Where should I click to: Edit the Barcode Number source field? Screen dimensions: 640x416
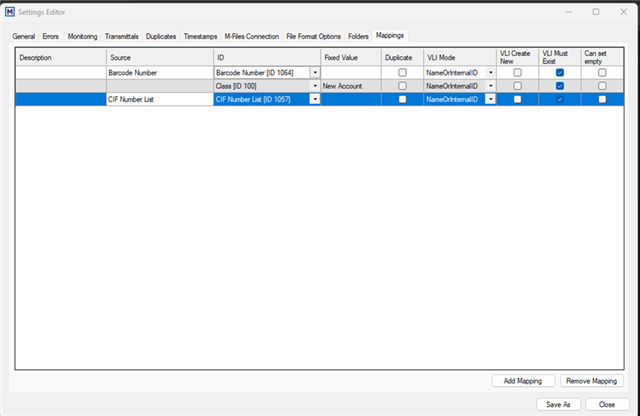click(158, 73)
